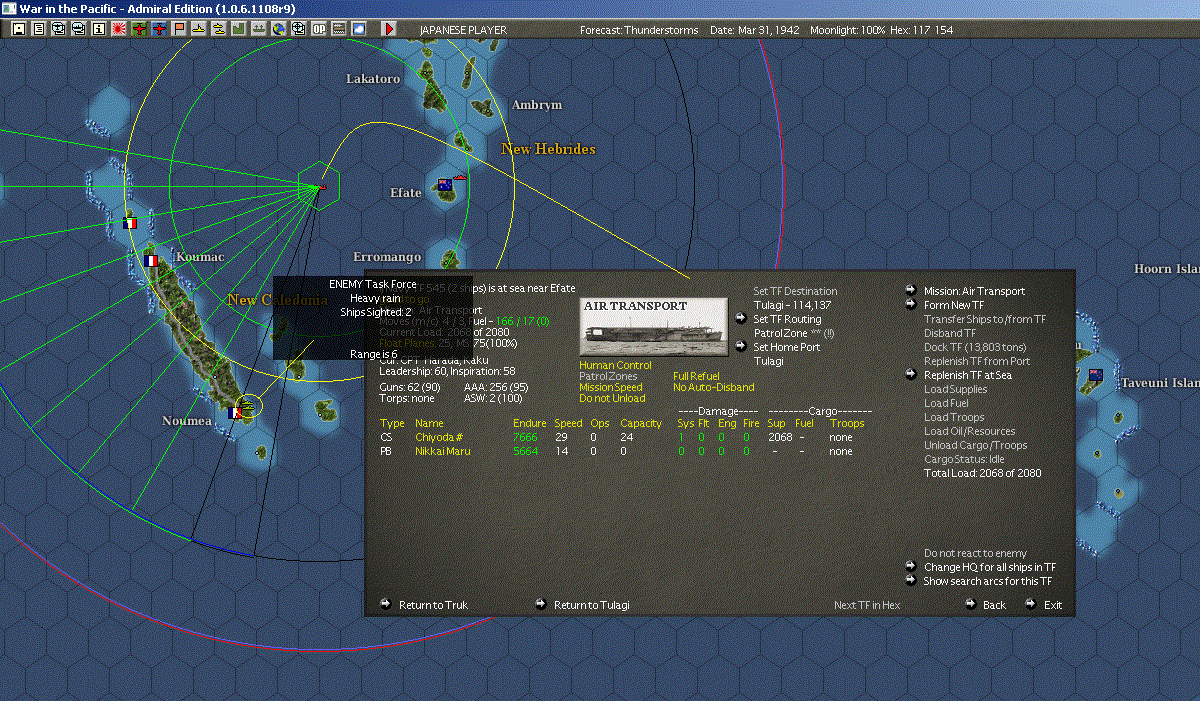Click the Lakatoro island label

point(373,78)
